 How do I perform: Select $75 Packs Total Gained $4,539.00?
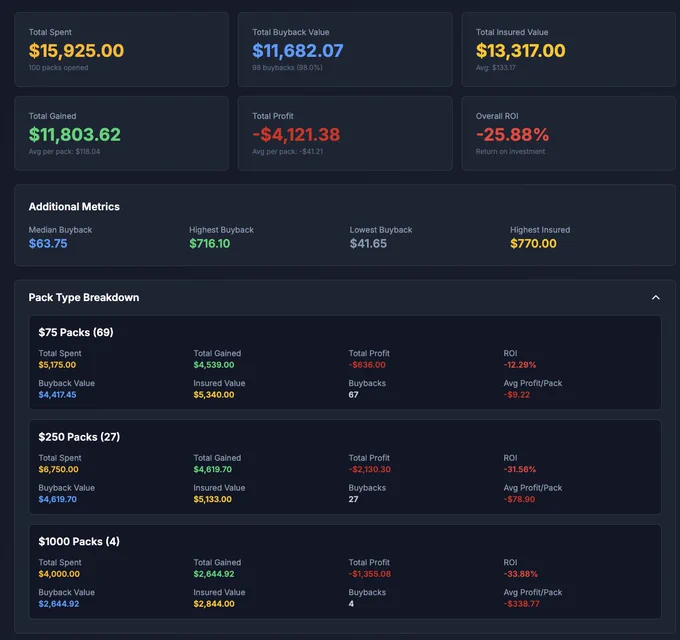[214, 365]
